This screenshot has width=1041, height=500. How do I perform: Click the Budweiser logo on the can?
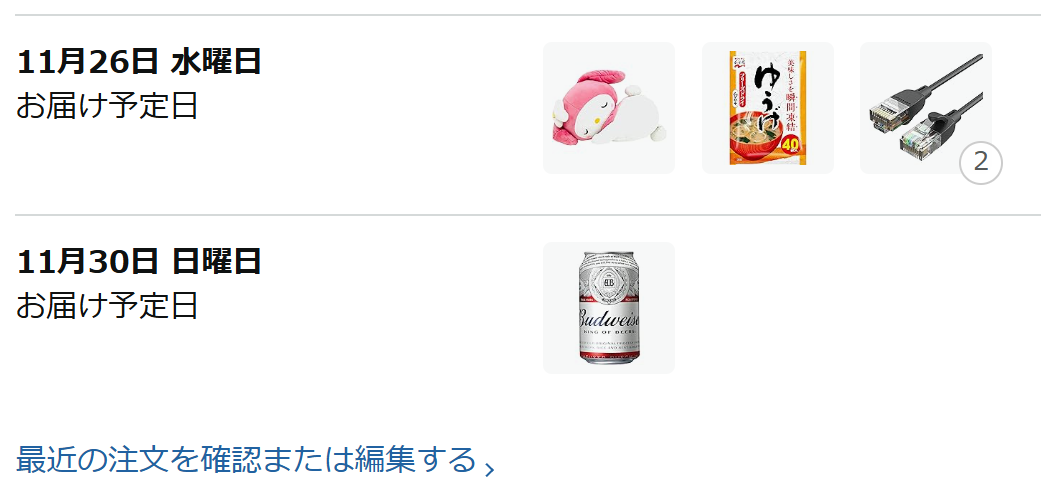pos(609,315)
